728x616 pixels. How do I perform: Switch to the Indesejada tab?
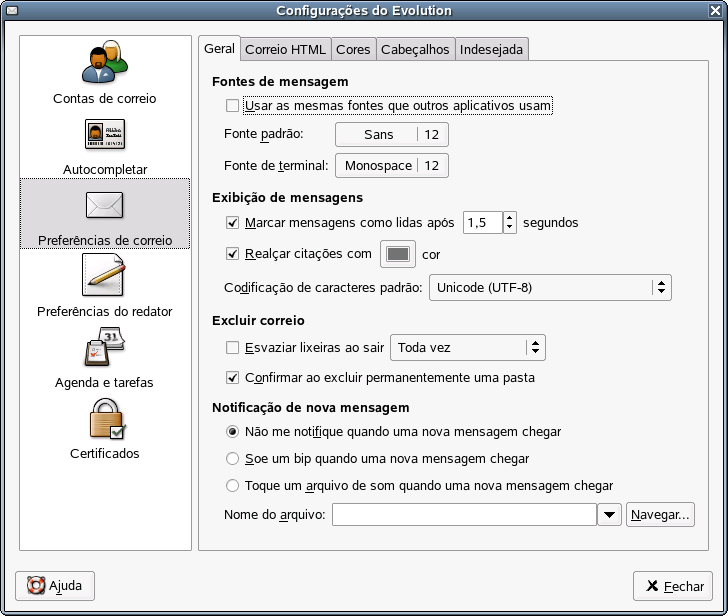(x=491, y=49)
